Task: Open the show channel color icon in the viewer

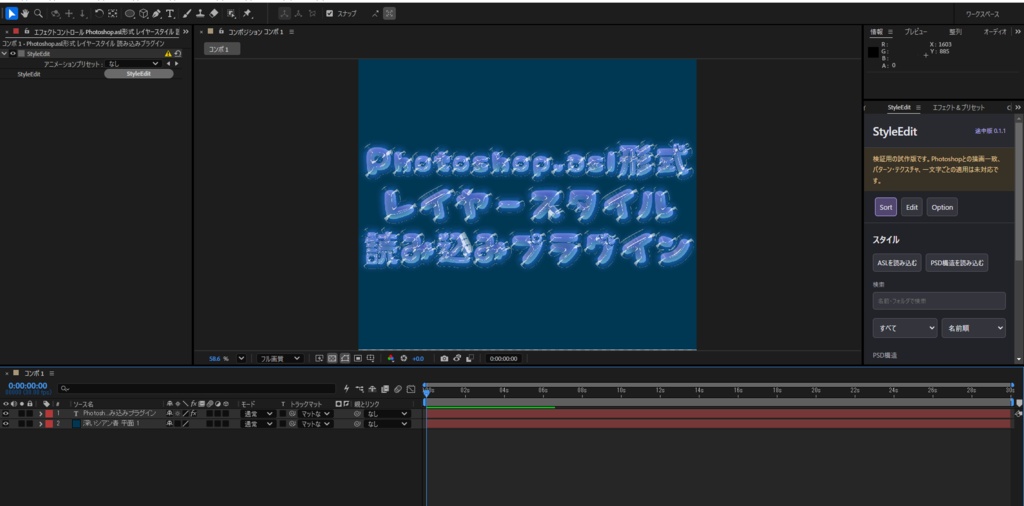Action: coord(391,358)
